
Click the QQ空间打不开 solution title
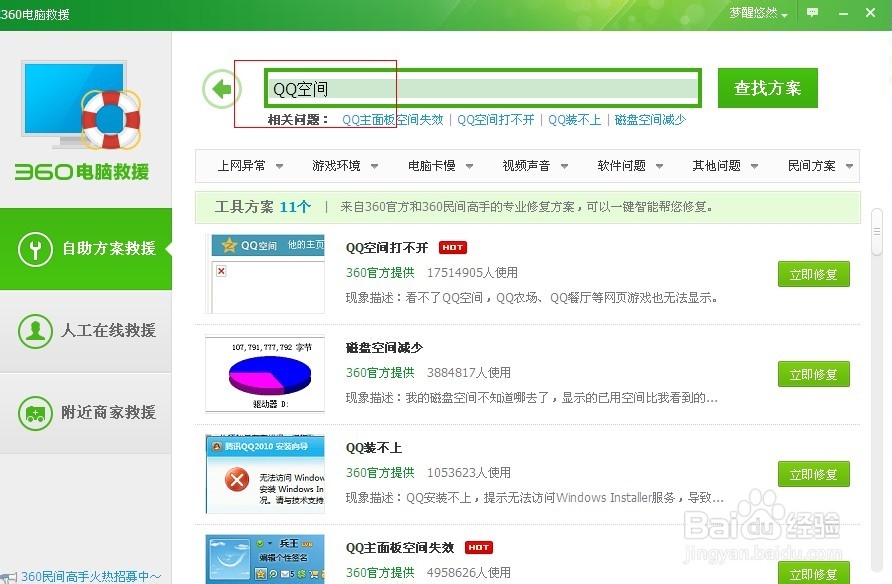[387, 247]
